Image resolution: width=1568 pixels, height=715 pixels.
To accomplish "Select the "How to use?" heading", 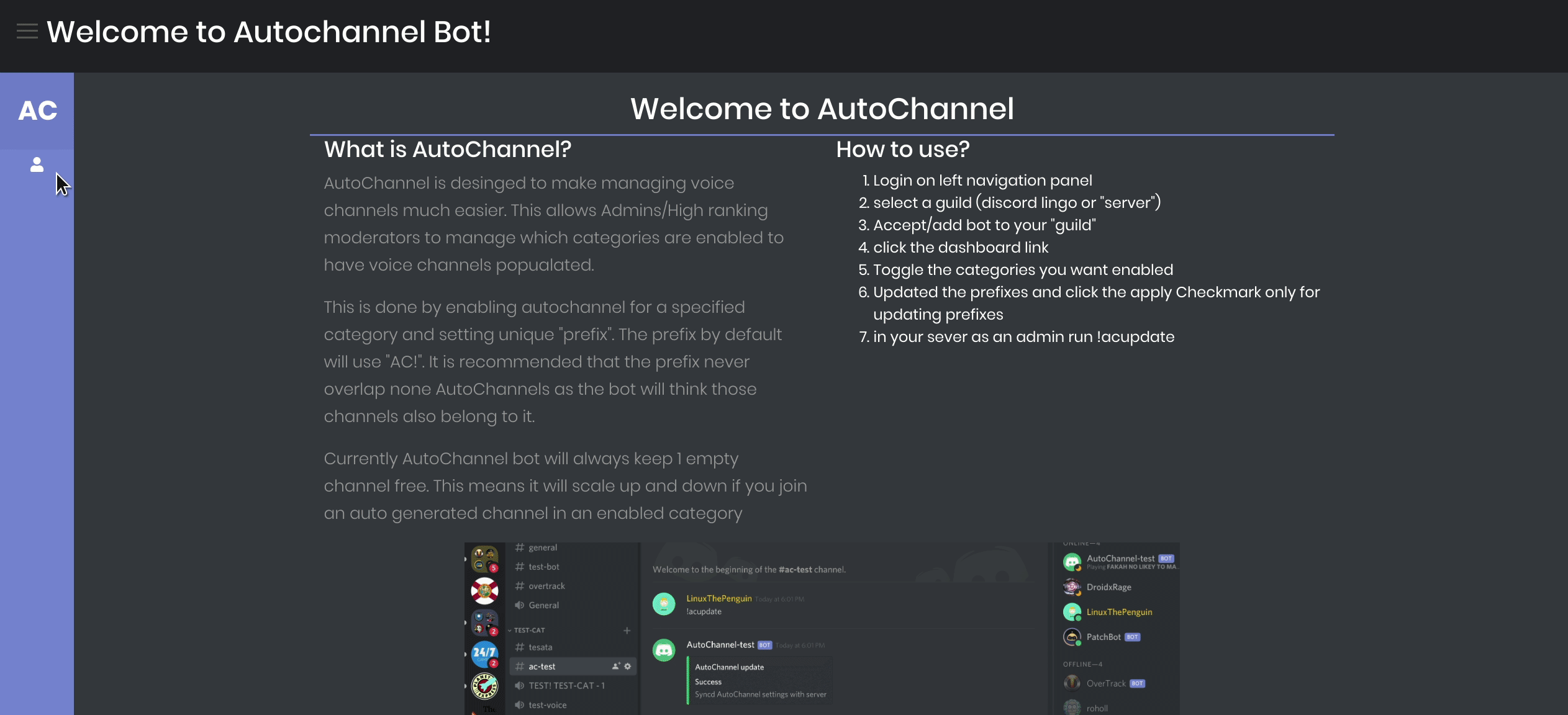I will point(902,149).
